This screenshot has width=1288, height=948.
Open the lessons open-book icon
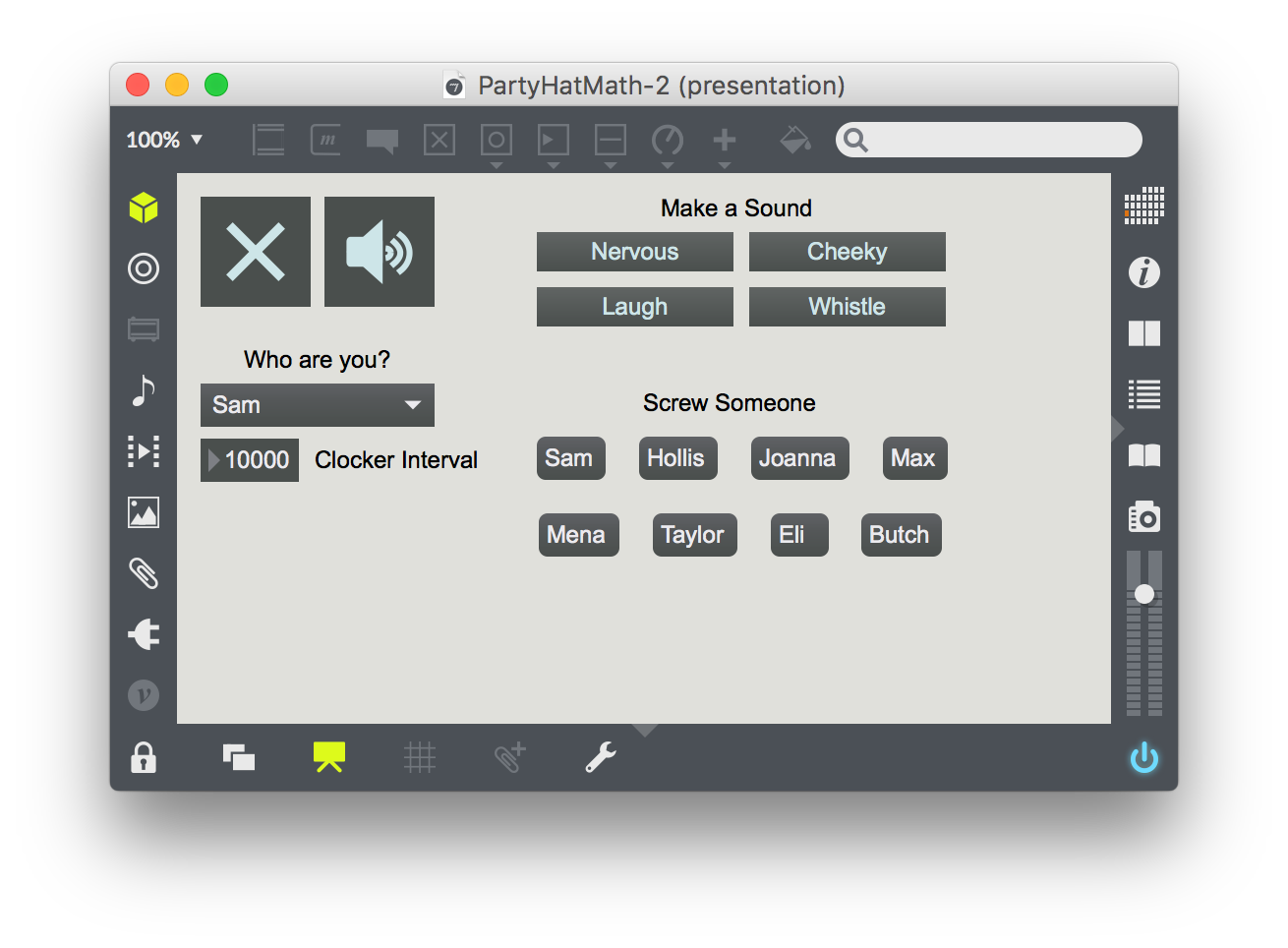[1144, 455]
